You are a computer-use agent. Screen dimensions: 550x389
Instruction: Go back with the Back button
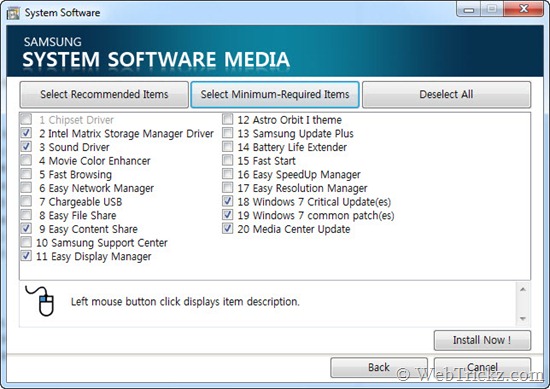click(x=379, y=367)
